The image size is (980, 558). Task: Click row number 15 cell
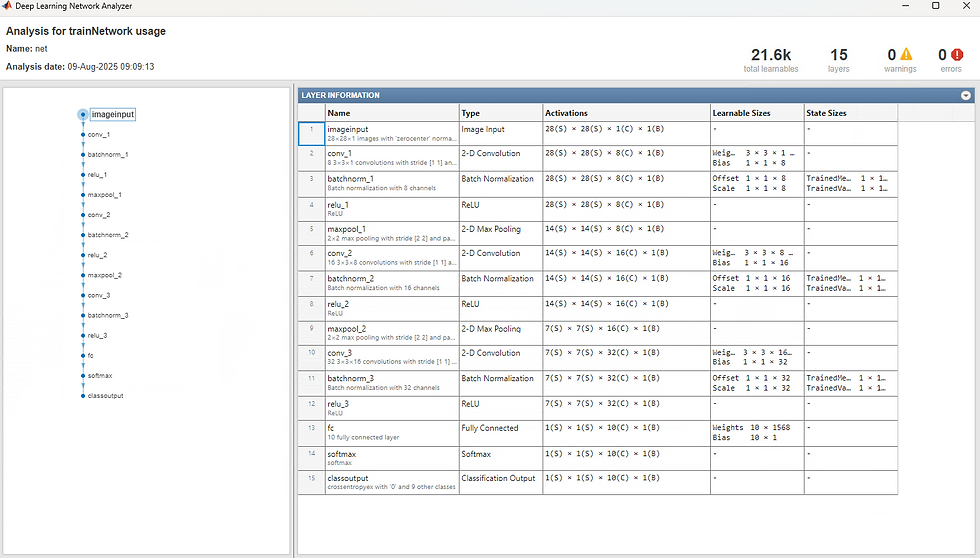311,482
